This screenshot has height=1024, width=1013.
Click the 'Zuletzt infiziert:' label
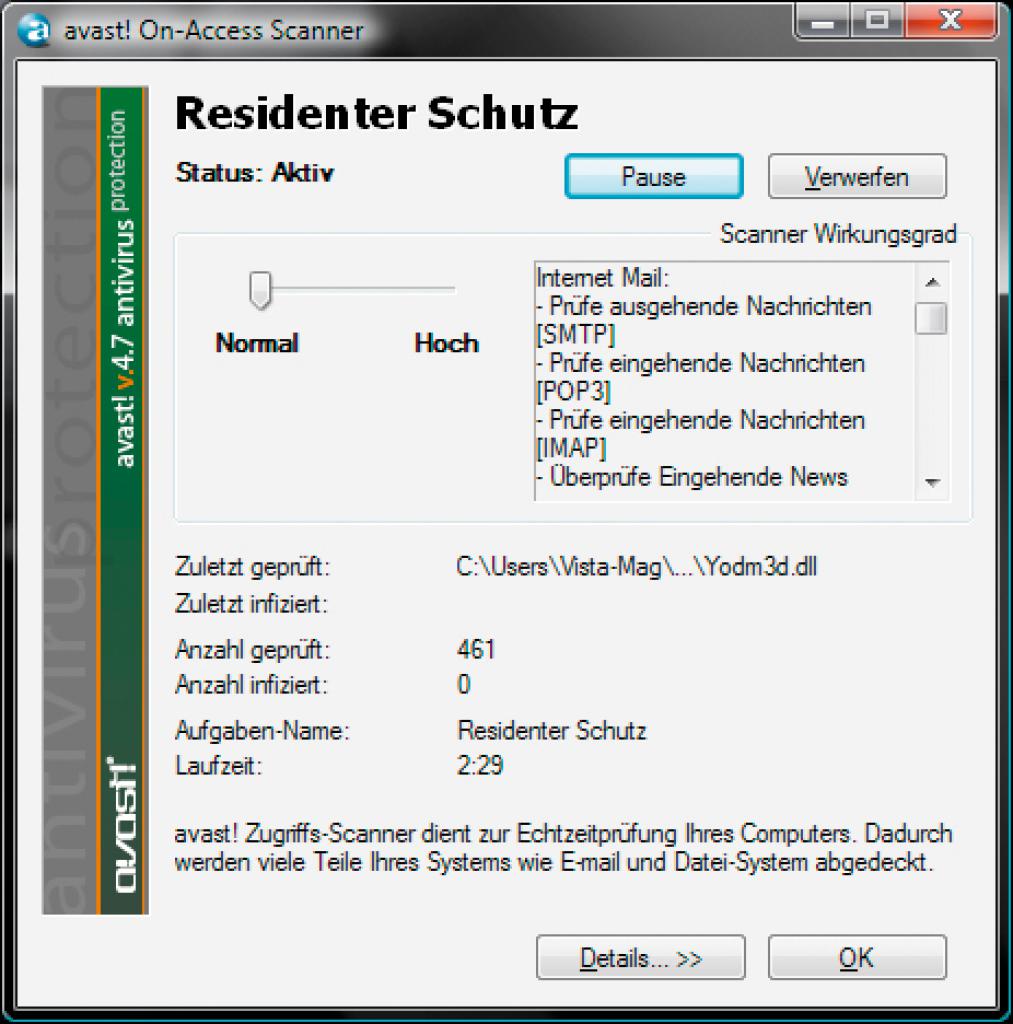pyautogui.click(x=251, y=603)
